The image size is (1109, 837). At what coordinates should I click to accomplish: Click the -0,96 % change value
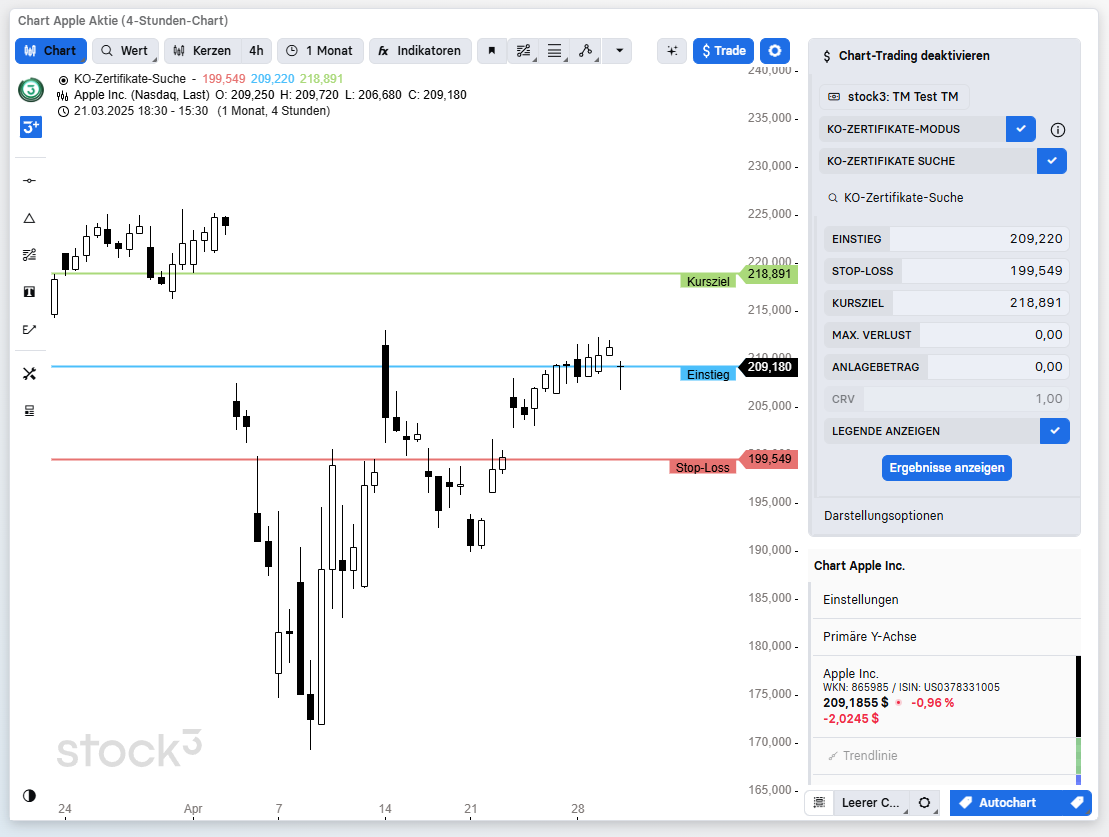point(932,703)
